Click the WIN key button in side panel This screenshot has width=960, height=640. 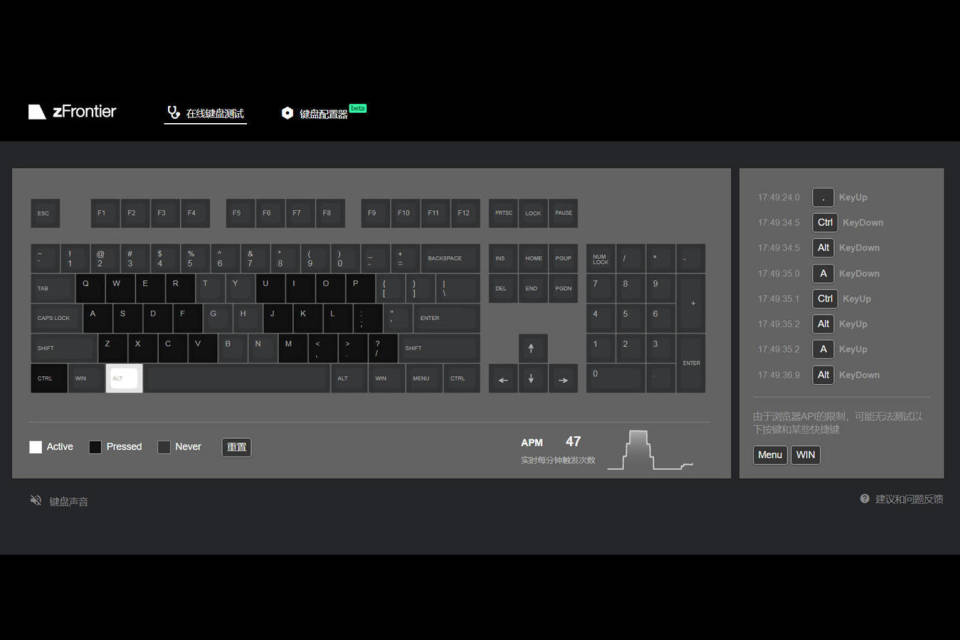click(805, 454)
